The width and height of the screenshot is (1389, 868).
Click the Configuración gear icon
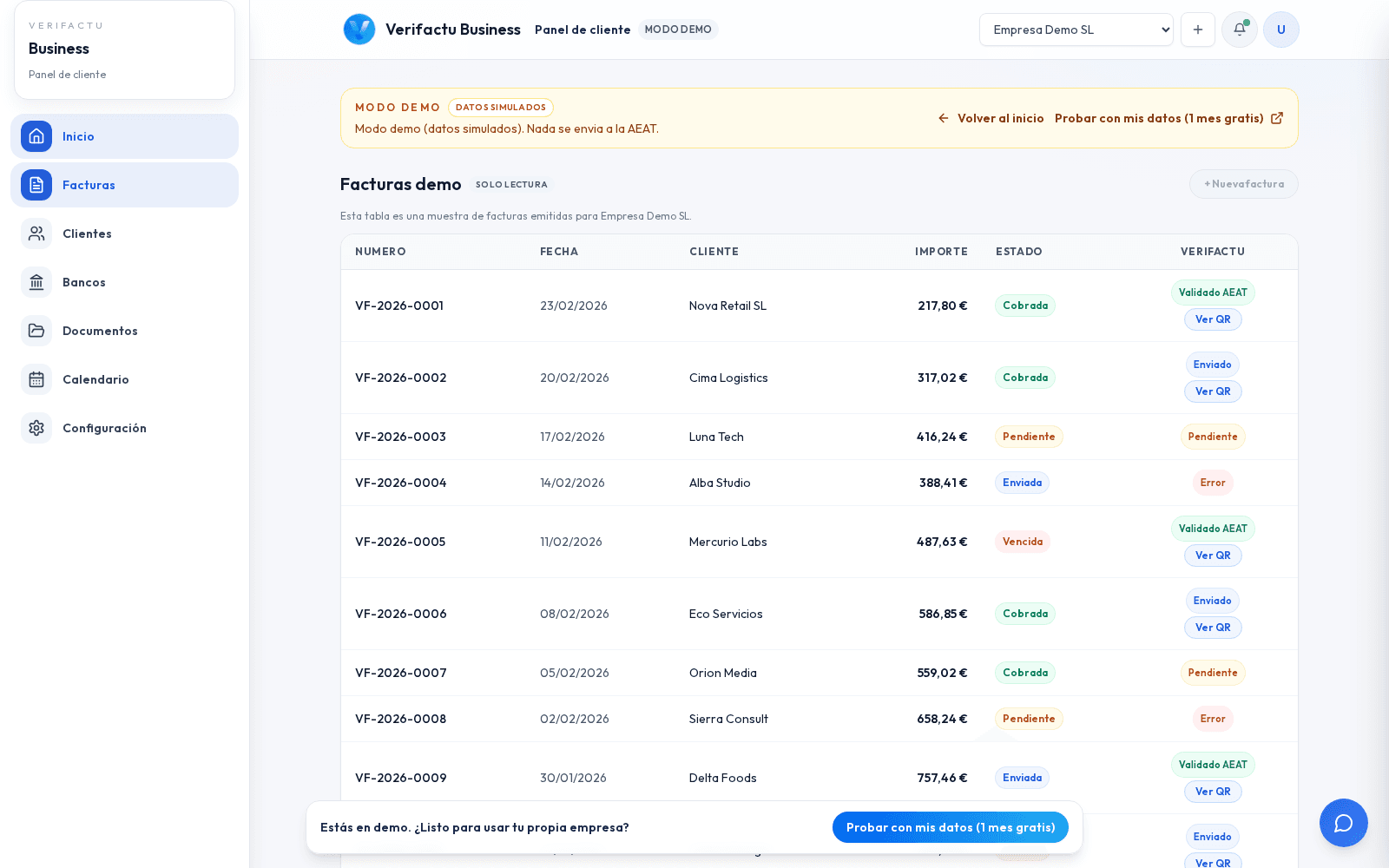coord(36,428)
